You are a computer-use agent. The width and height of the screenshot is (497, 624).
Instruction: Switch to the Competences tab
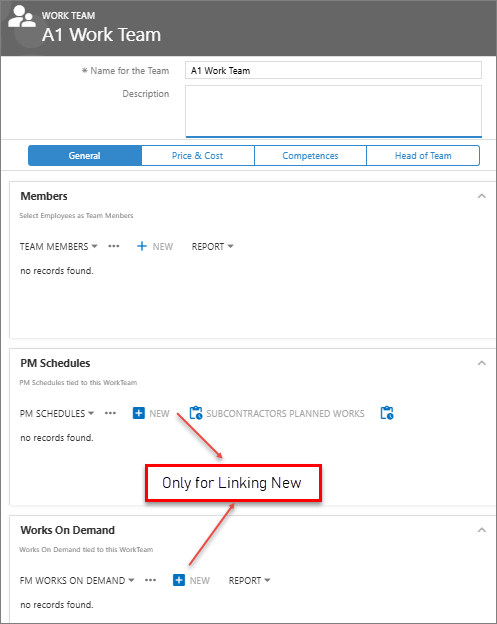[310, 156]
